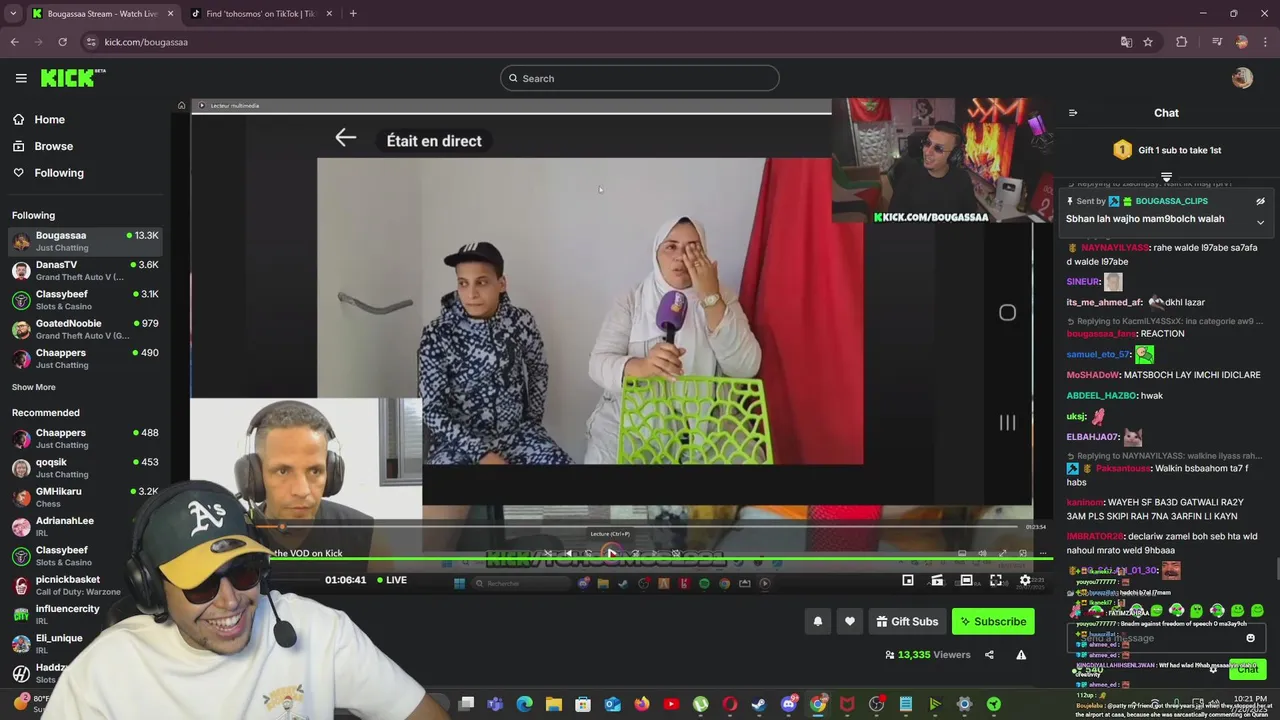Image resolution: width=1280 pixels, height=720 pixels.
Task: Open OBS Studio from taskbar
Action: 877,705
